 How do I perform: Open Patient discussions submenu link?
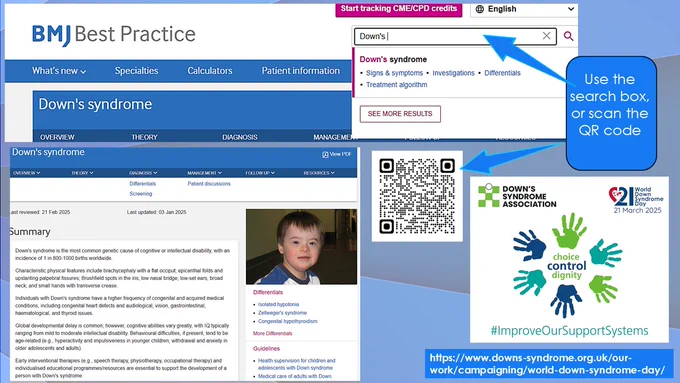209,184
